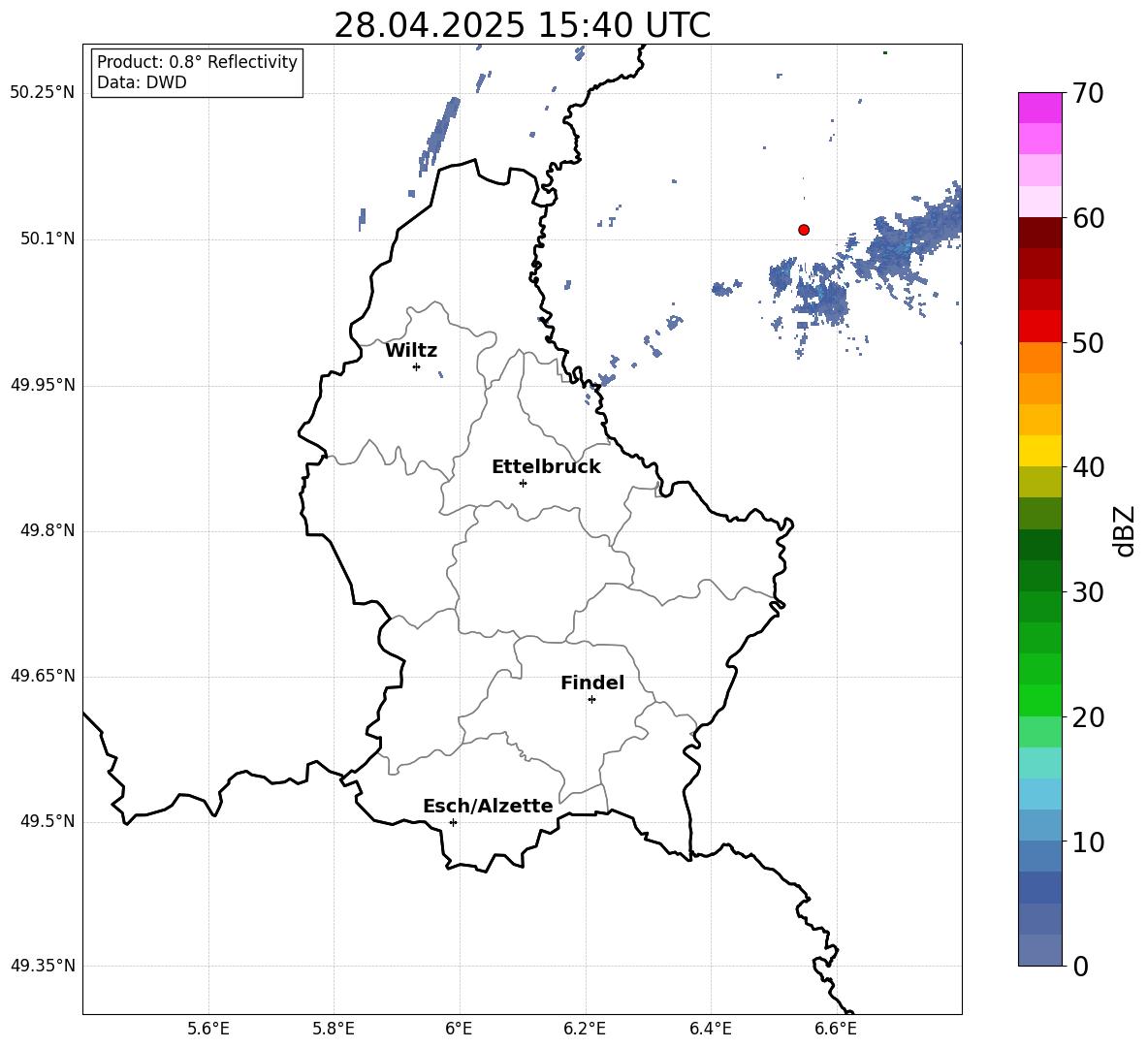The width and height of the screenshot is (1148, 1048).
Task: Click the latitude label 49.95°N
Action: 43,385
